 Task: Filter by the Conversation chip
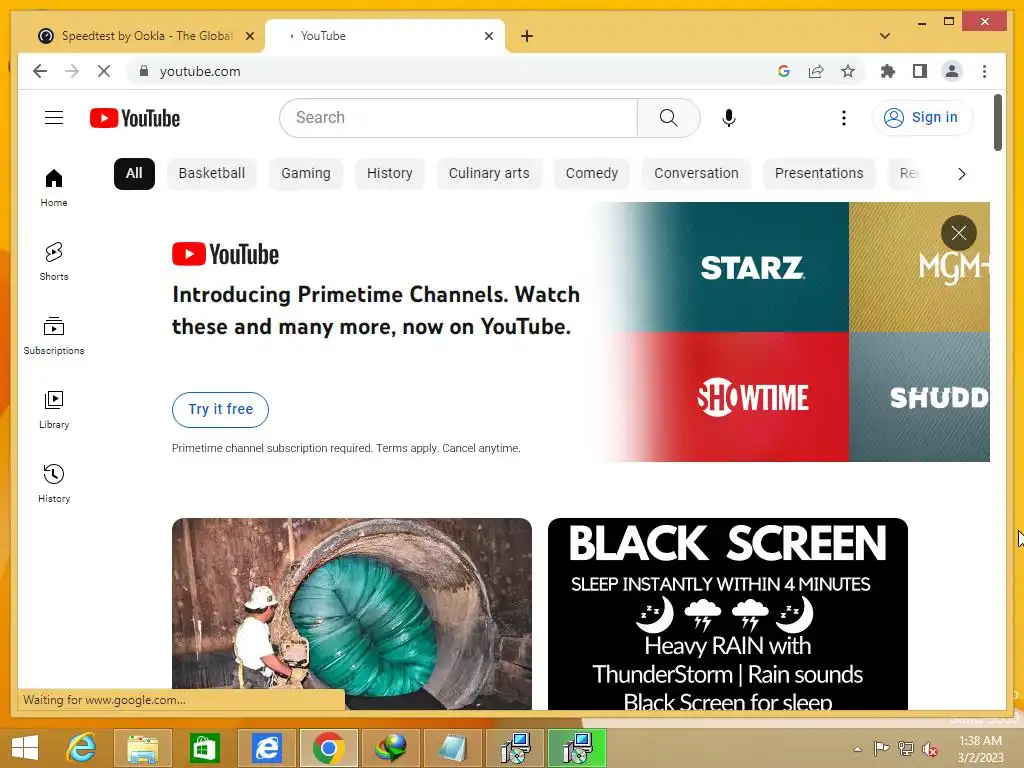click(696, 174)
